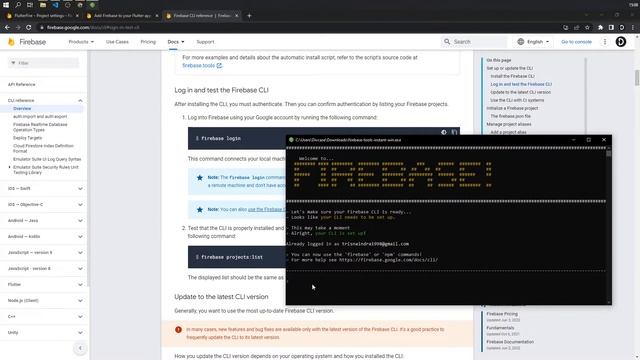Open Deploy Targets in the sidebar
The height and width of the screenshot is (360, 640).
click(x=27, y=138)
